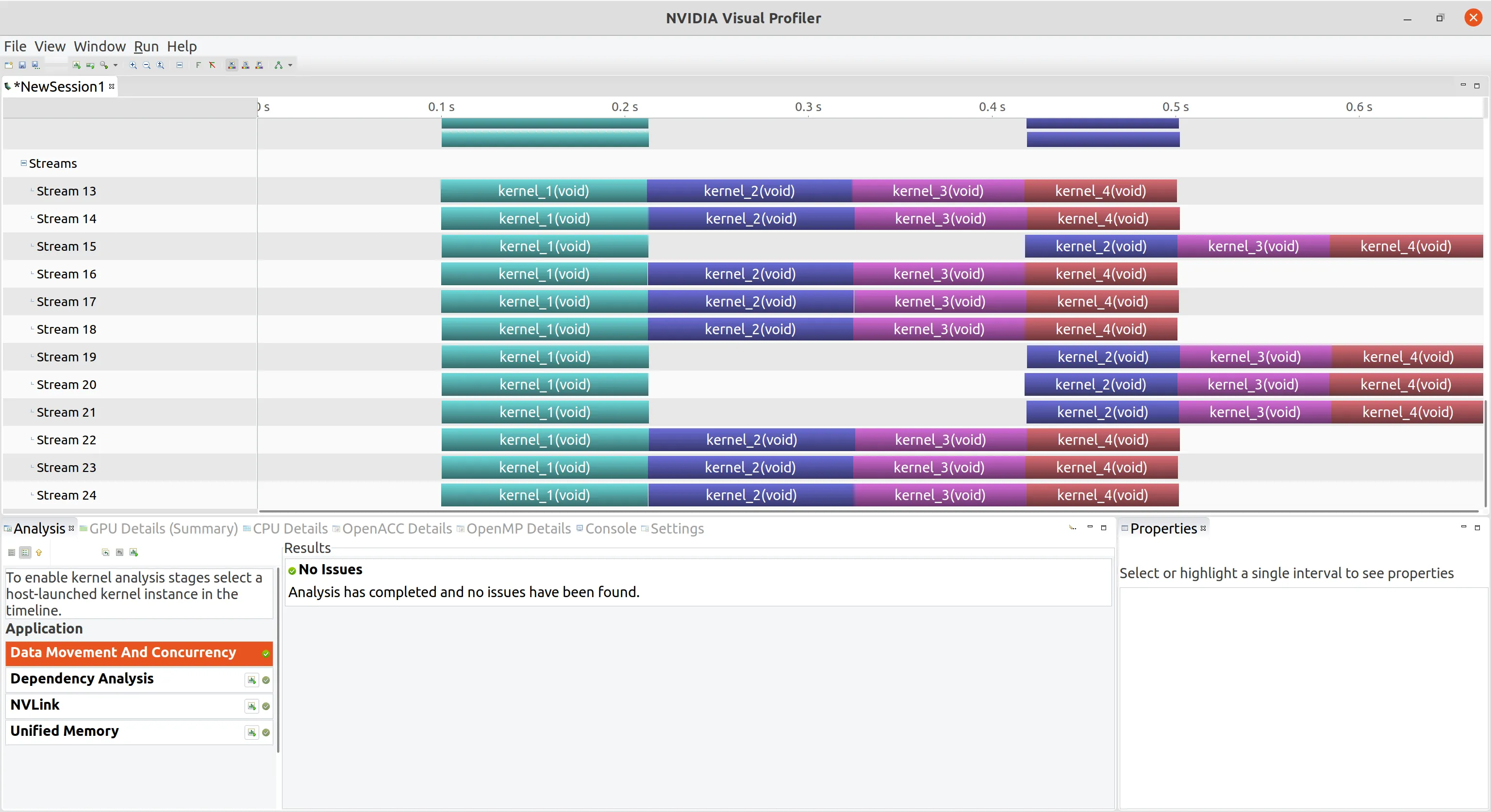Minimize the Analysis panel view
1491x812 pixels.
1090,527
